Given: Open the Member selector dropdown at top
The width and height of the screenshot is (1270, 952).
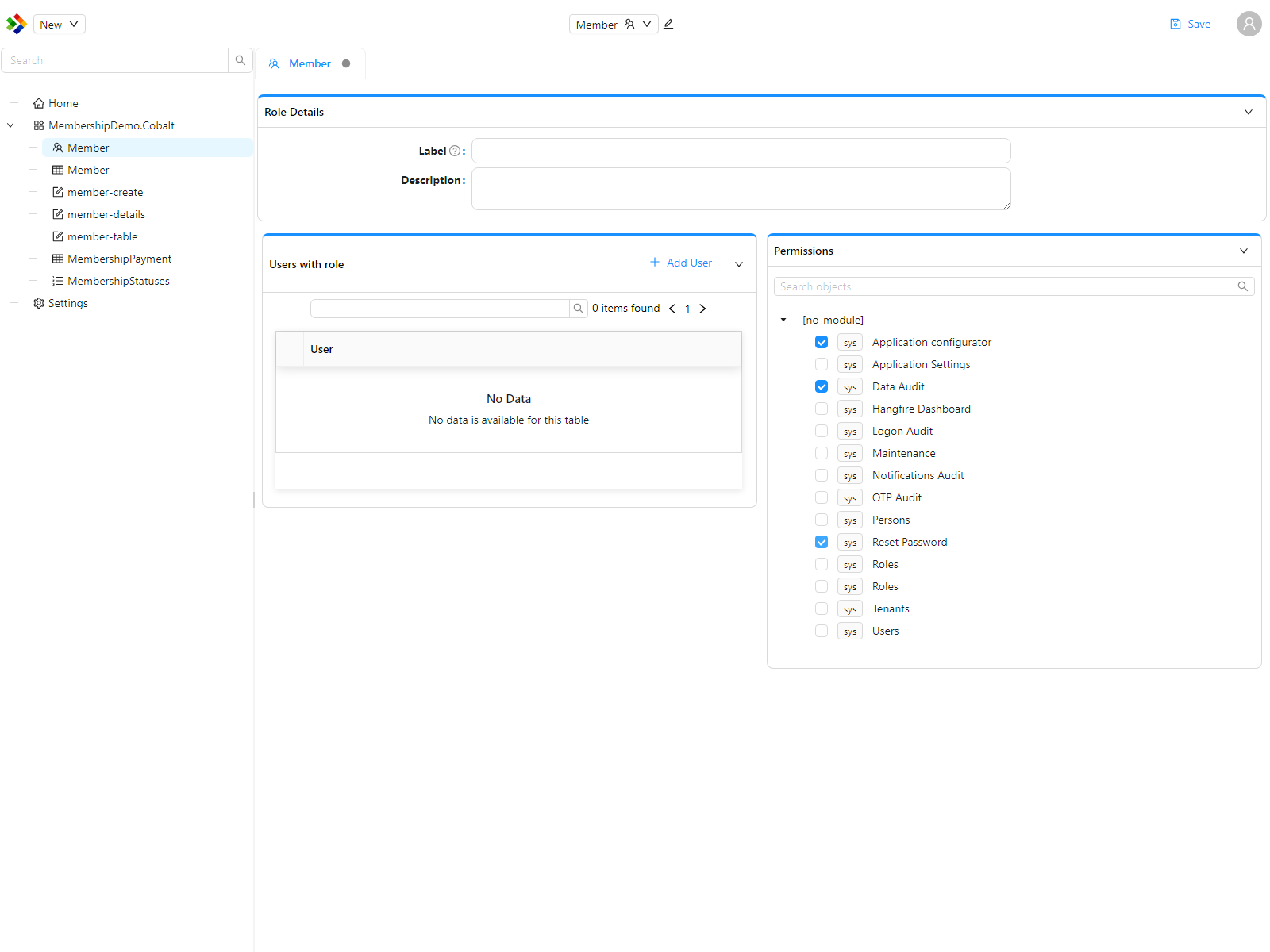Looking at the screenshot, I should pyautogui.click(x=614, y=24).
